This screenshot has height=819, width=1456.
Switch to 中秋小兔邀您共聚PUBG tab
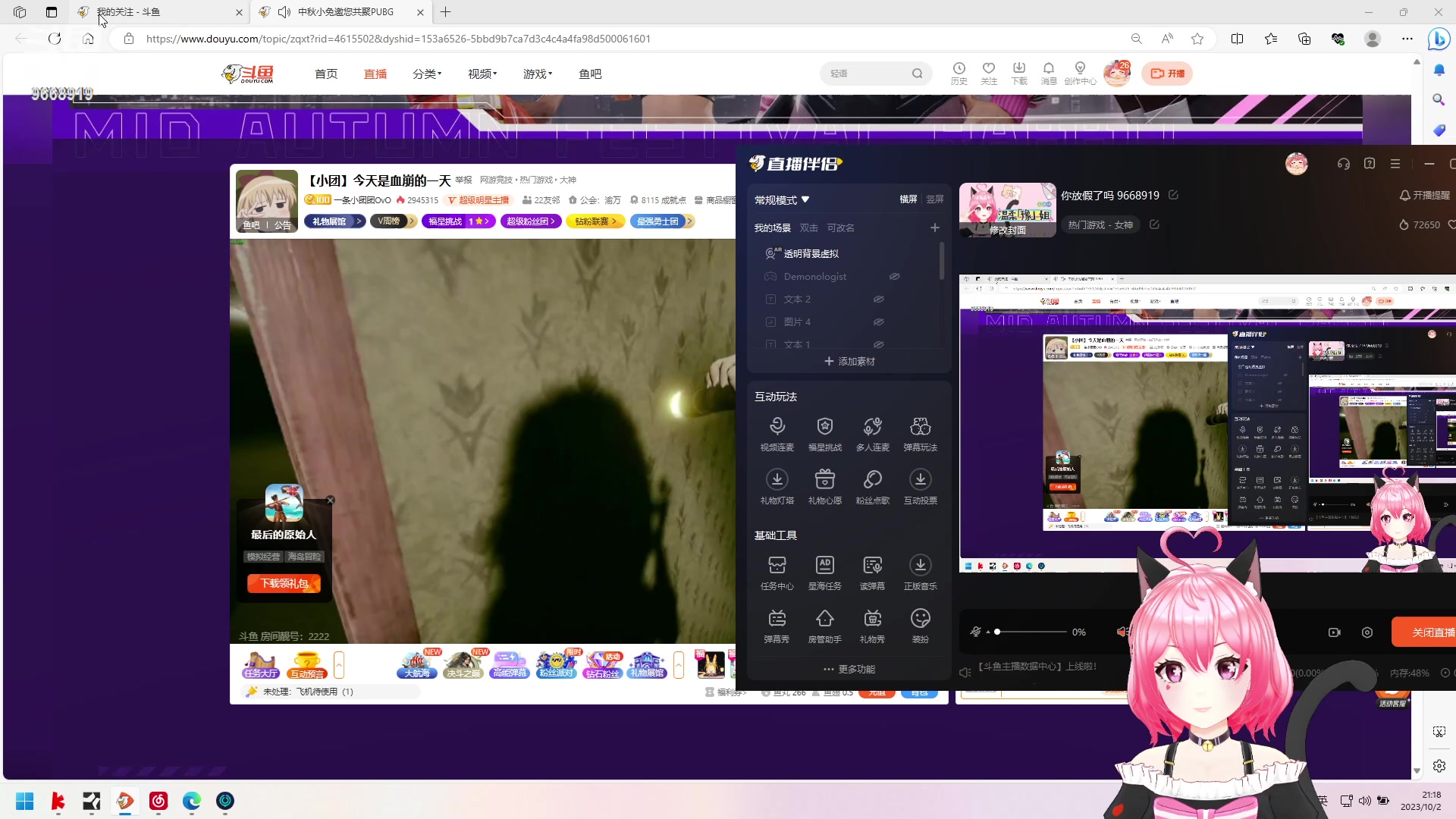(343, 12)
